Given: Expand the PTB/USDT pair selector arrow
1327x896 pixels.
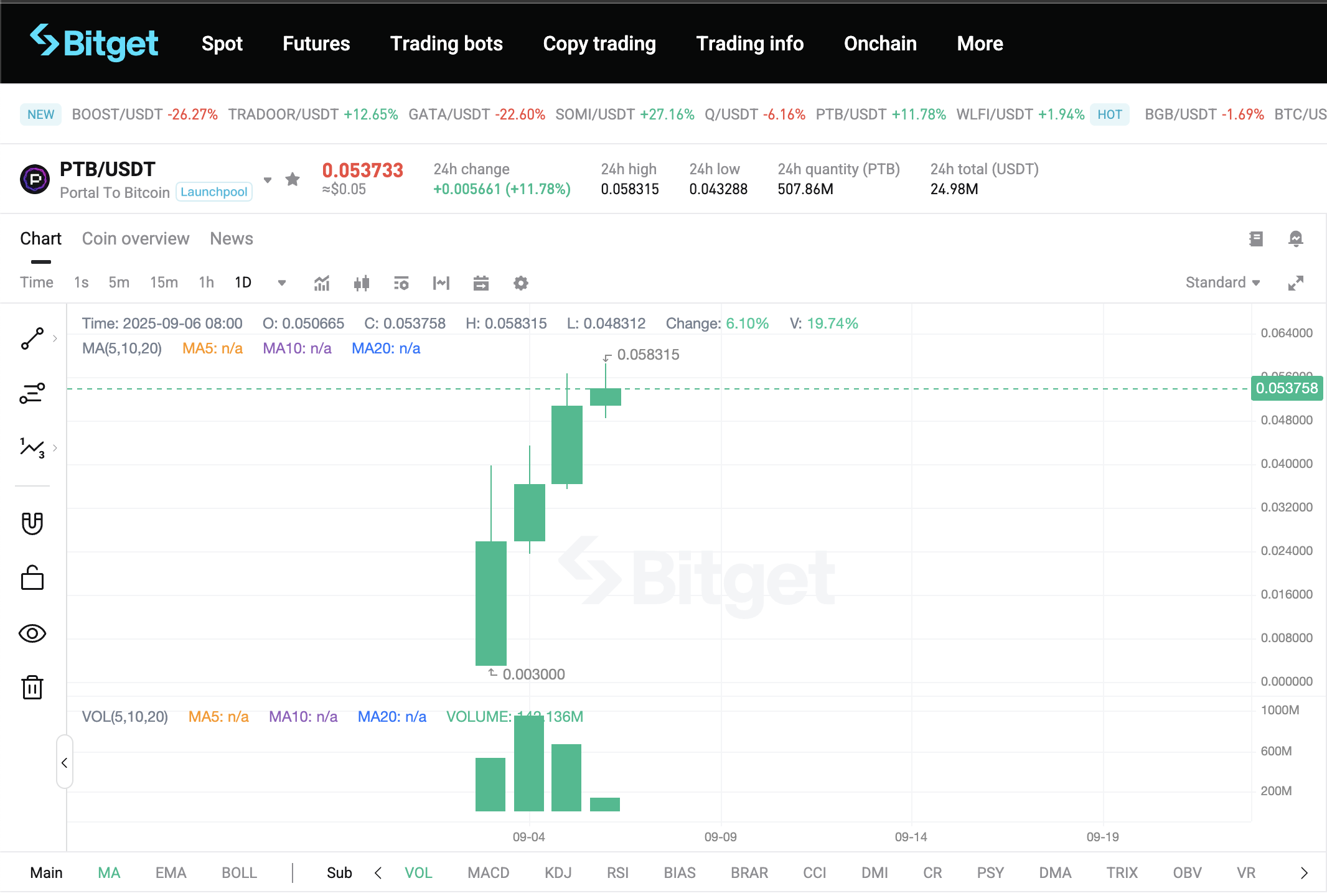Looking at the screenshot, I should [x=268, y=180].
